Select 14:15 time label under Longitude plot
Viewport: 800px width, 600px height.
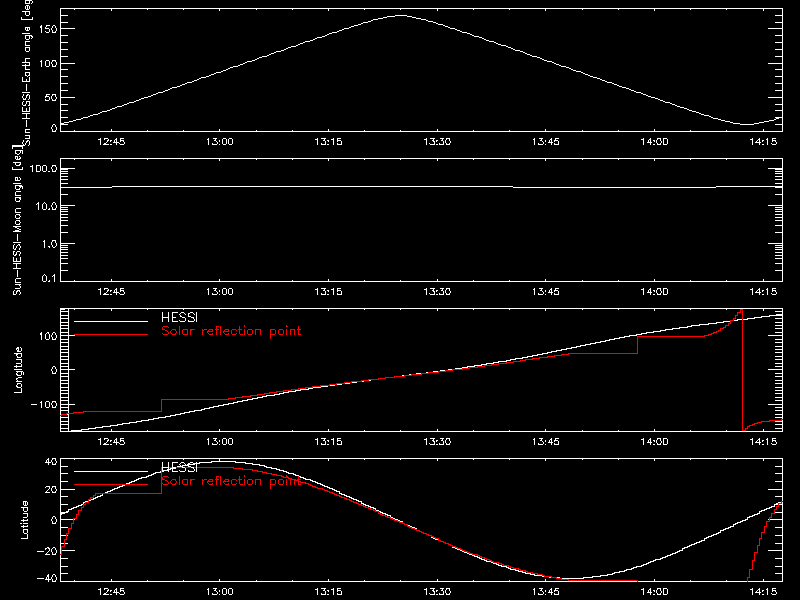(763, 441)
